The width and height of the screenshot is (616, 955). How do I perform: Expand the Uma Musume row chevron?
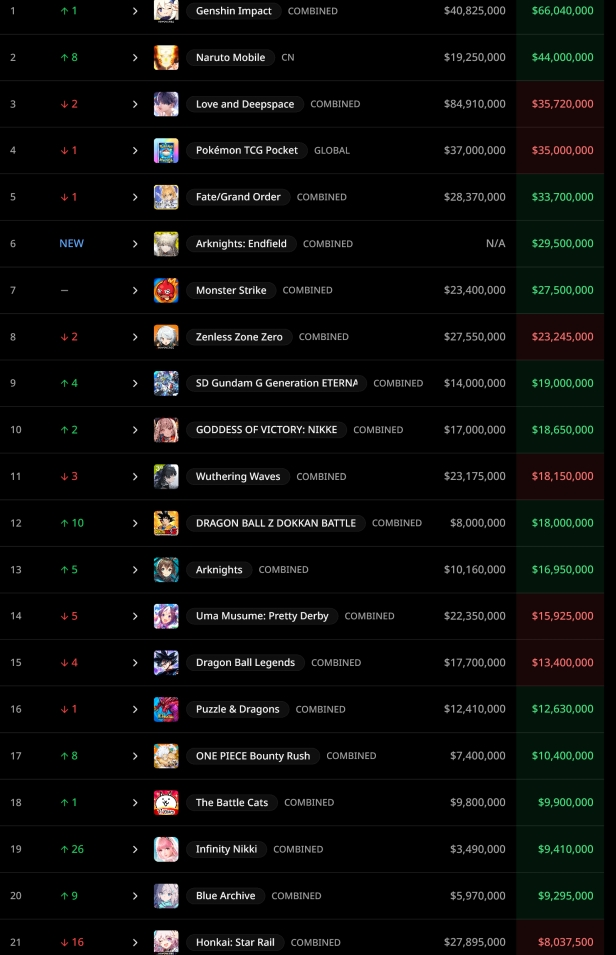point(135,616)
